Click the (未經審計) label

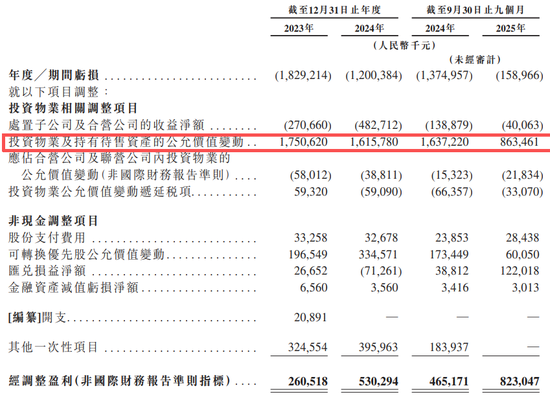475,59
